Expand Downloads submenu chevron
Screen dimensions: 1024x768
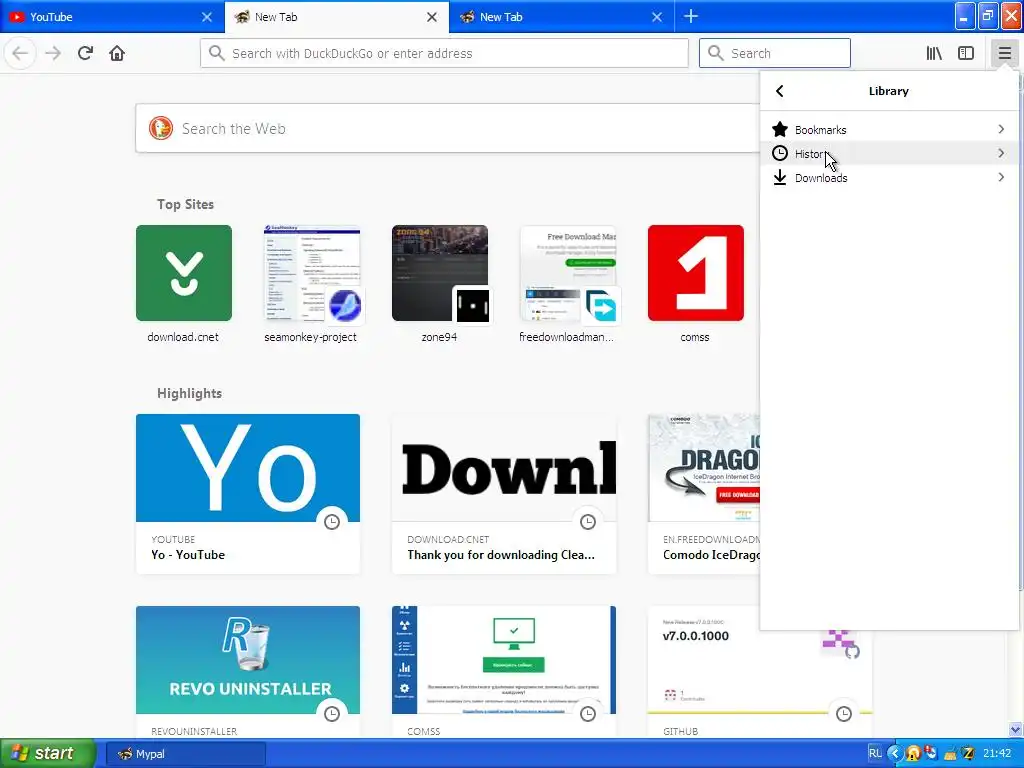tap(1001, 178)
